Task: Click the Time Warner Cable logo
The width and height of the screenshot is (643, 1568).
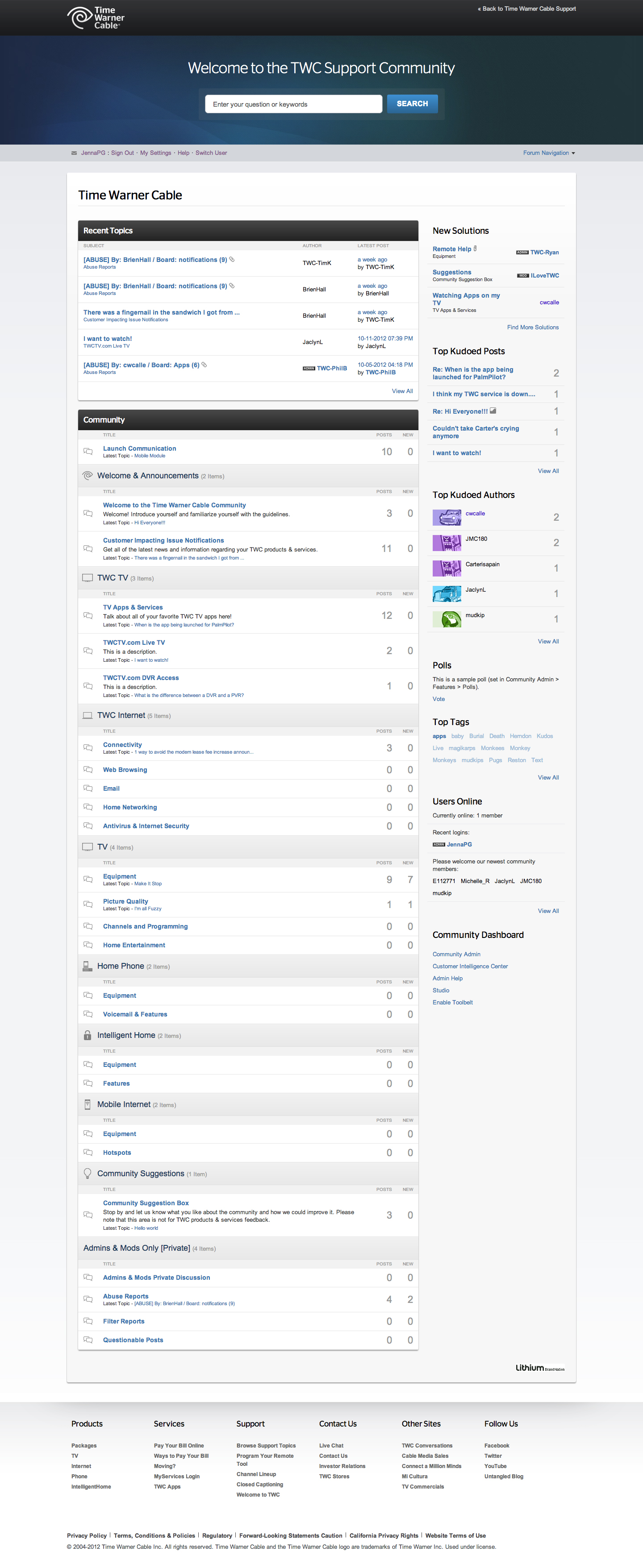Action: (x=96, y=18)
